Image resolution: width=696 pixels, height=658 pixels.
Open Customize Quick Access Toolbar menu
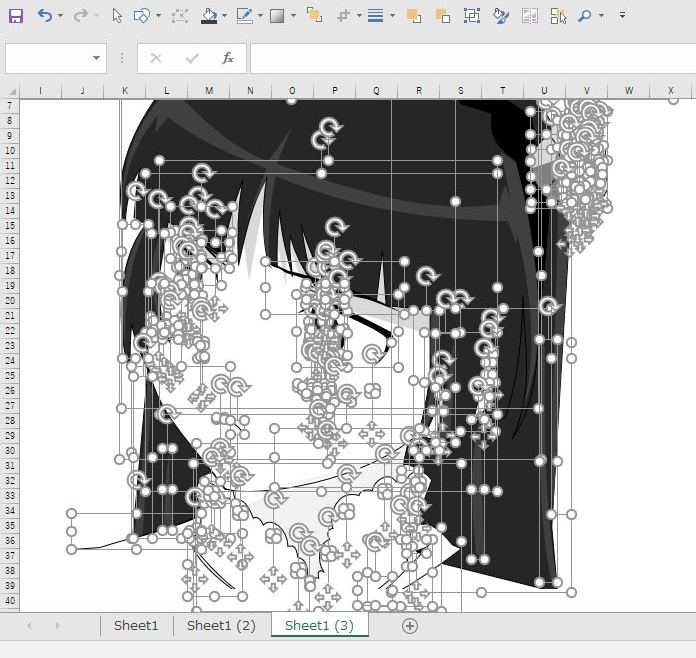click(x=622, y=16)
